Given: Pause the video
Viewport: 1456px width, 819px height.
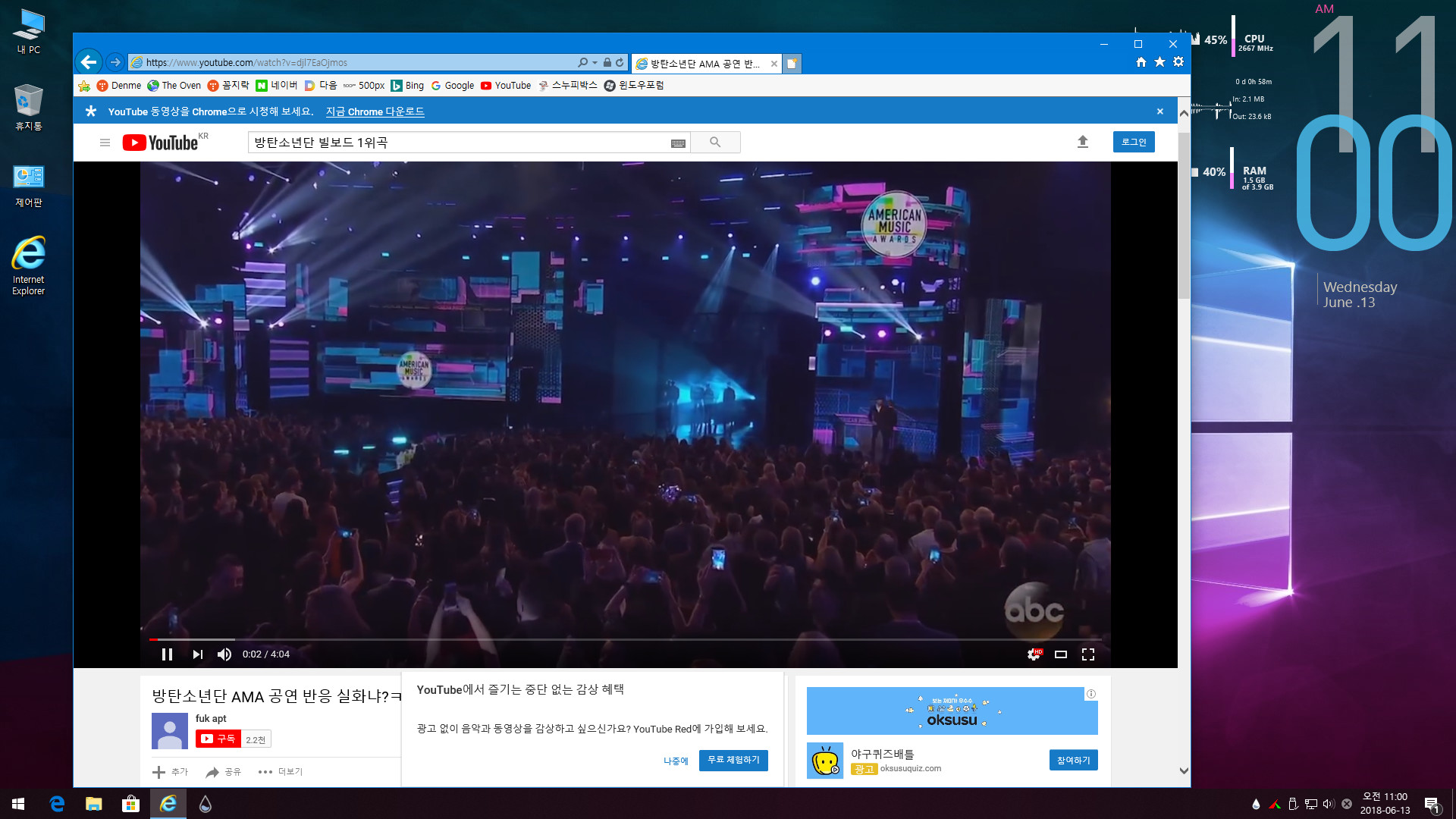Looking at the screenshot, I should coord(167,654).
